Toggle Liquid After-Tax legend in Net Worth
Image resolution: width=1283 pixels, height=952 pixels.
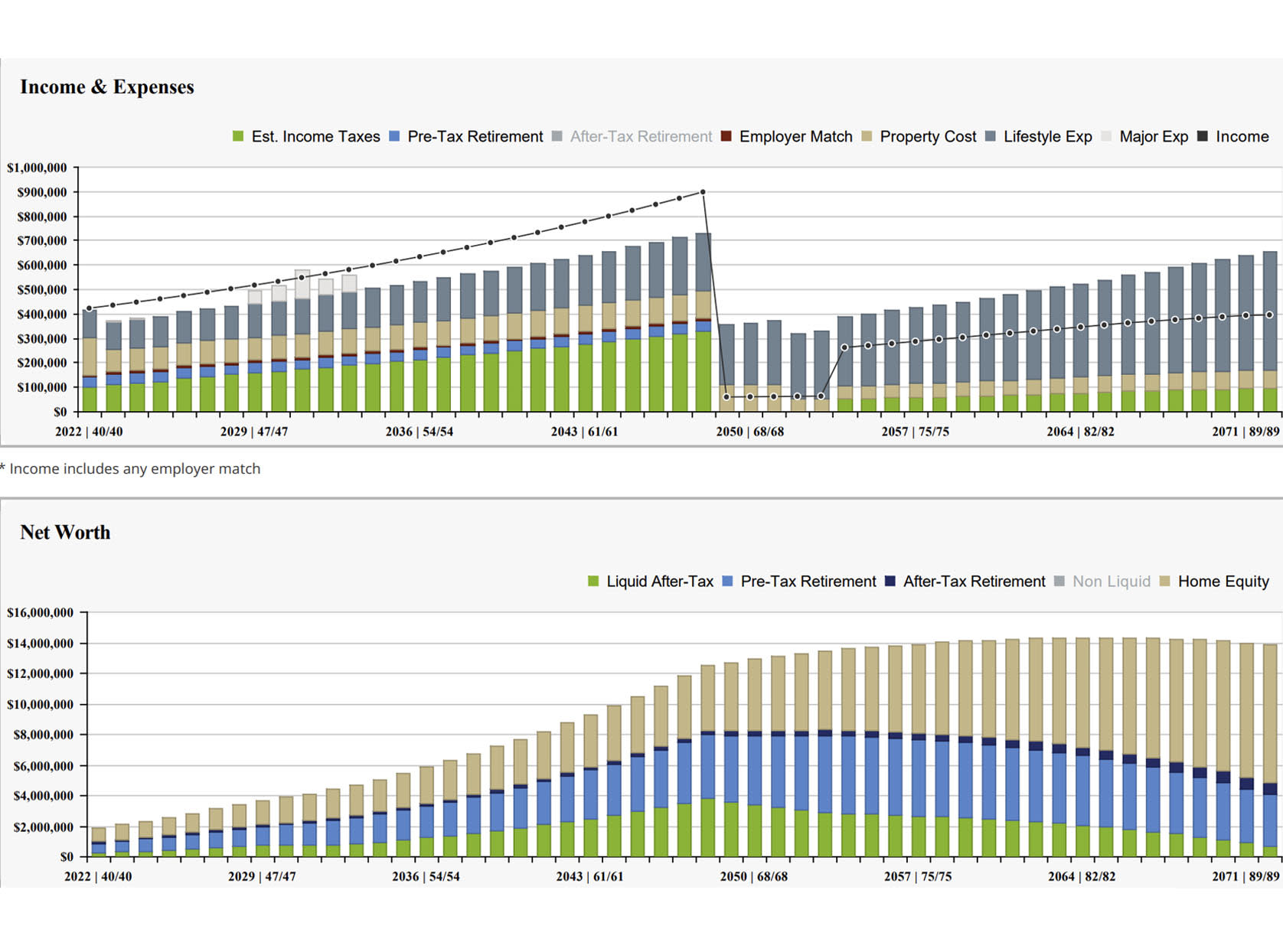point(651,582)
